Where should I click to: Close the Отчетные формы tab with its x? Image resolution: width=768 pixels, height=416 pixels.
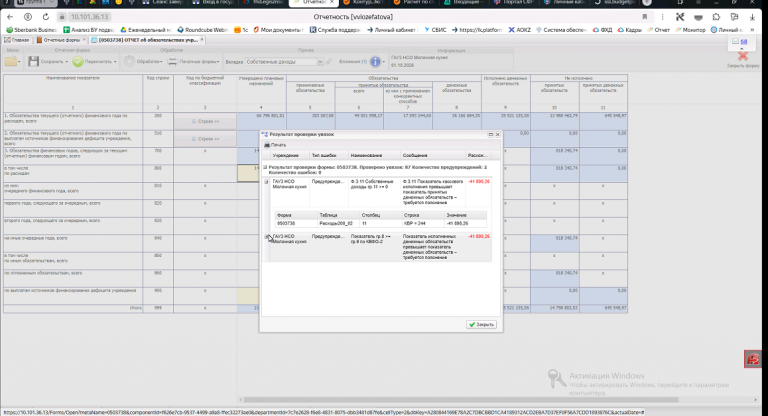(84, 40)
